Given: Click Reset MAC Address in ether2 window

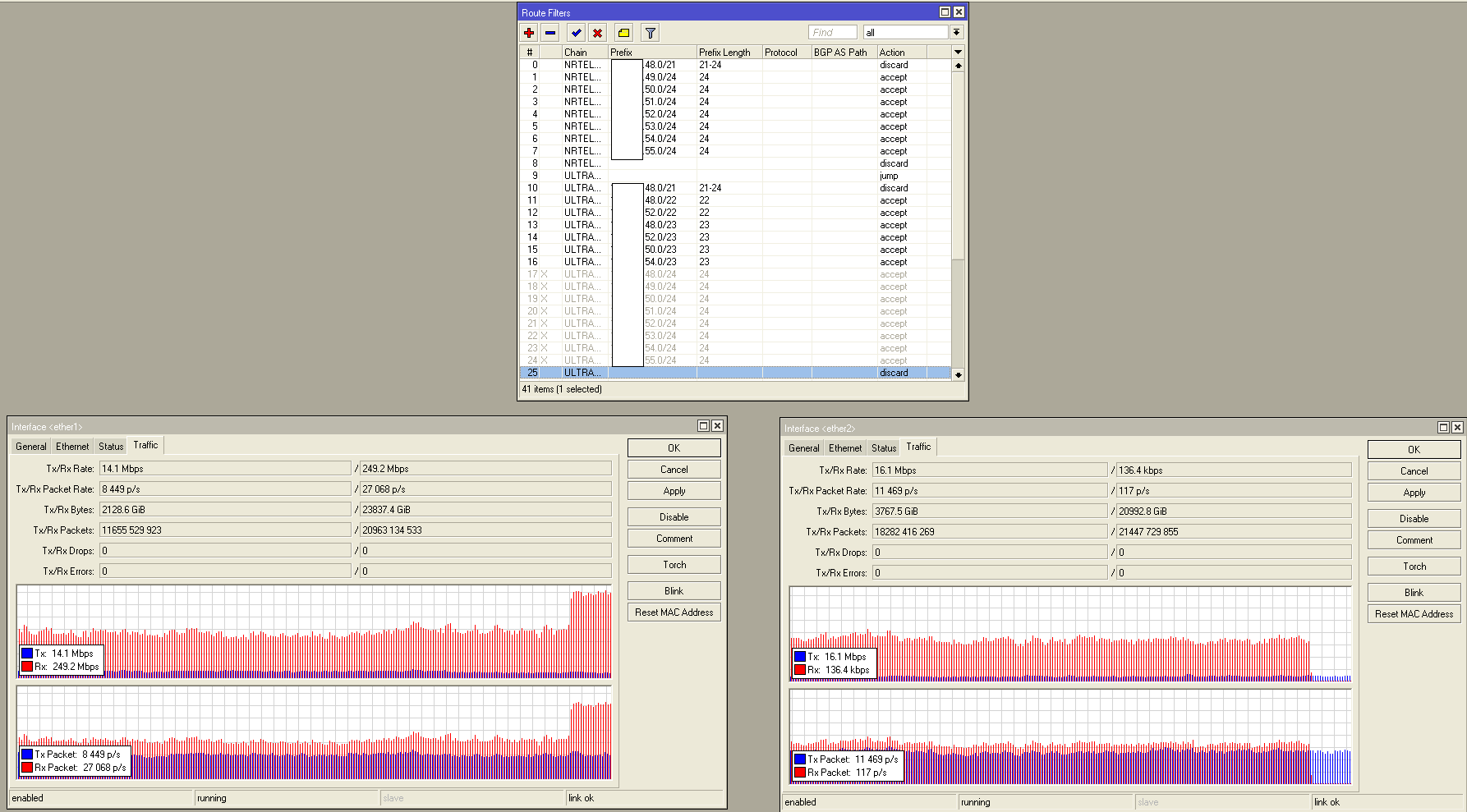Looking at the screenshot, I should [x=1414, y=614].
